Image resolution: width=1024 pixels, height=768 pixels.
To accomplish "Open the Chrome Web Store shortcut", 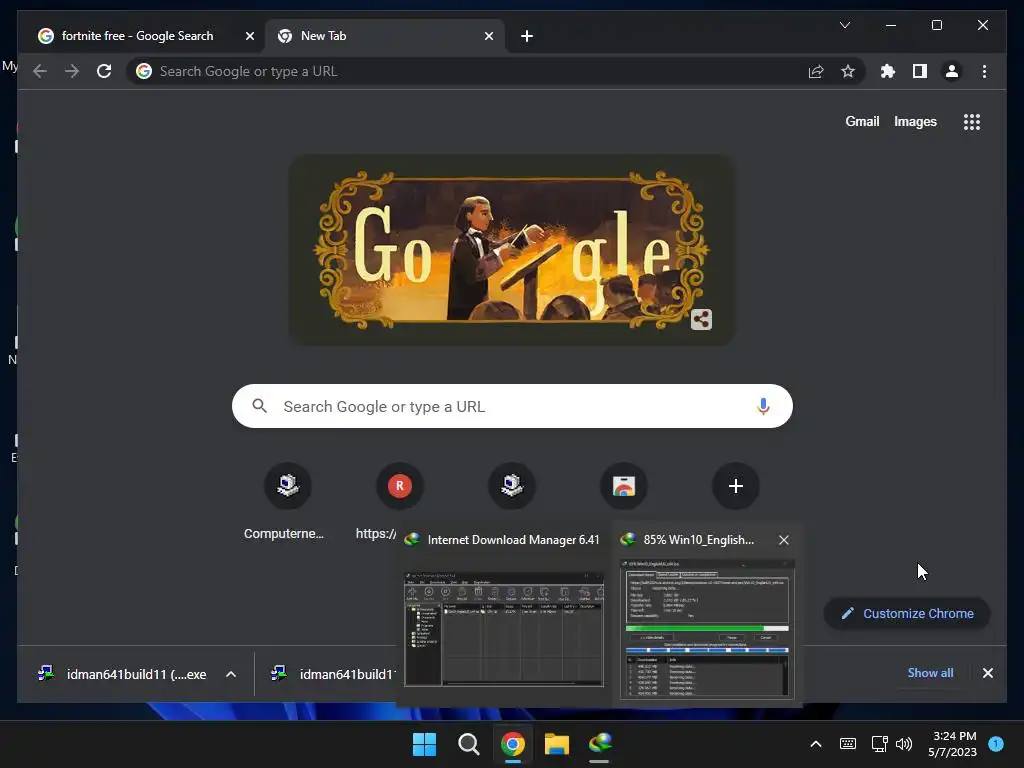I will pos(624,486).
